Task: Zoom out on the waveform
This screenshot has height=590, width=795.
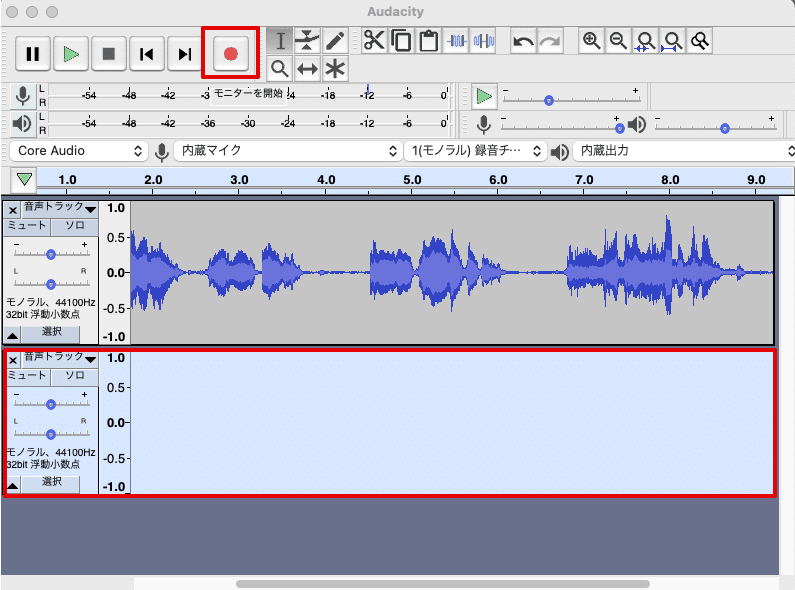Action: point(619,41)
